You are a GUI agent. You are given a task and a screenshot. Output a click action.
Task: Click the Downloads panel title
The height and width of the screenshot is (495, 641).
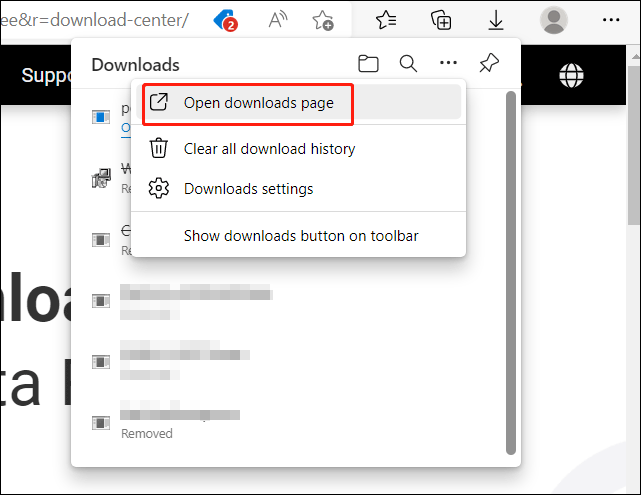point(135,65)
